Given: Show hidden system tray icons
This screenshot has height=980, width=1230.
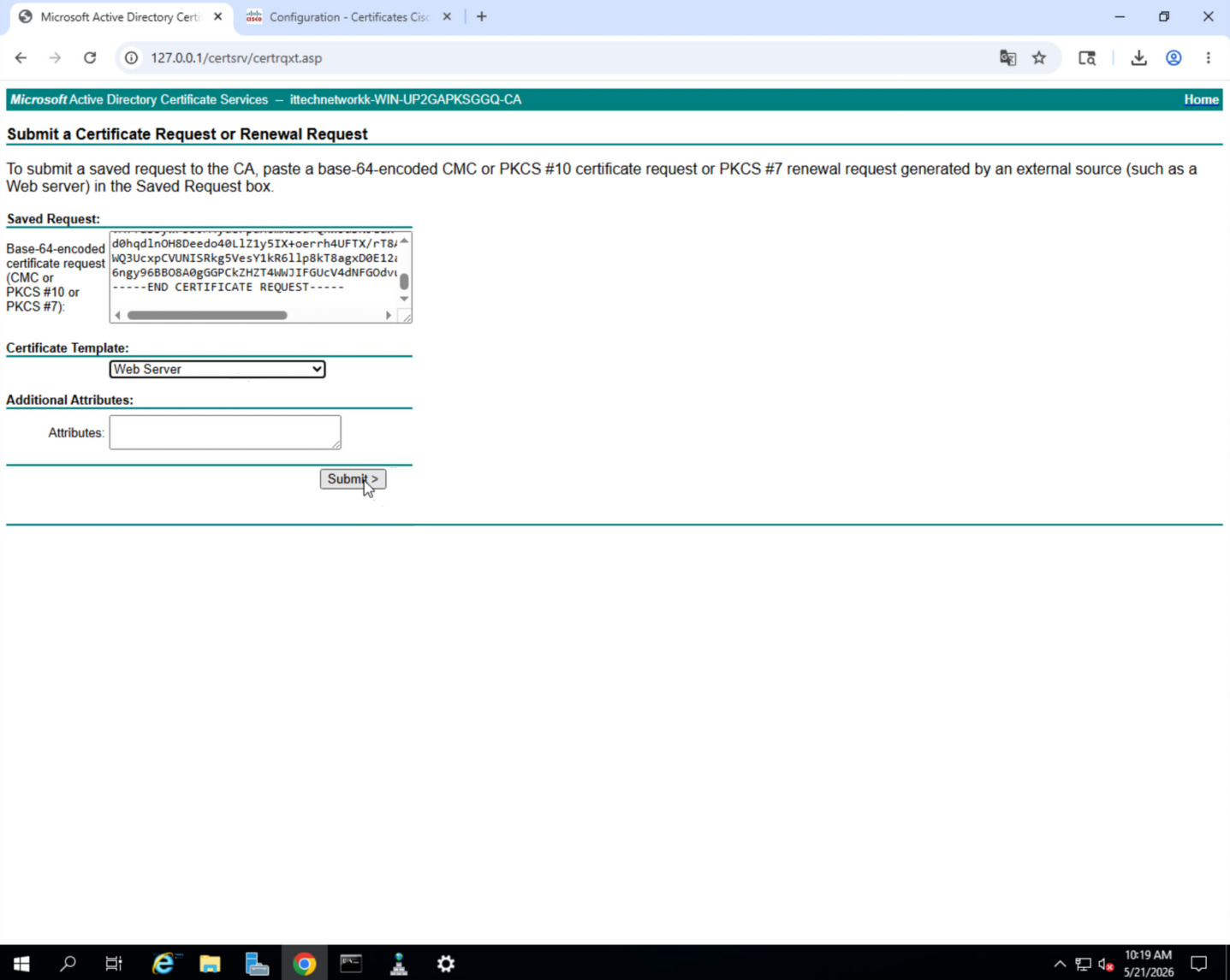Looking at the screenshot, I should tap(1060, 964).
